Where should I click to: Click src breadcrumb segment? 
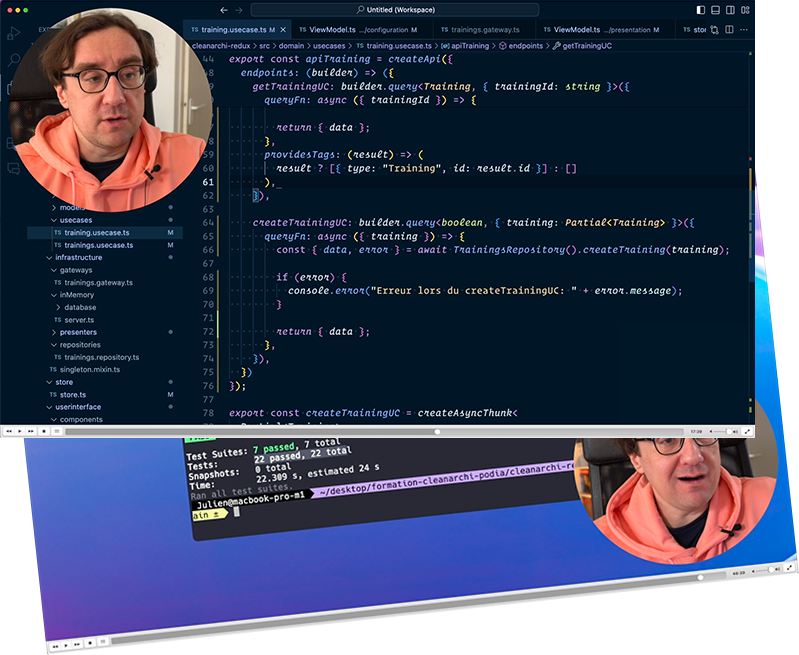point(264,46)
